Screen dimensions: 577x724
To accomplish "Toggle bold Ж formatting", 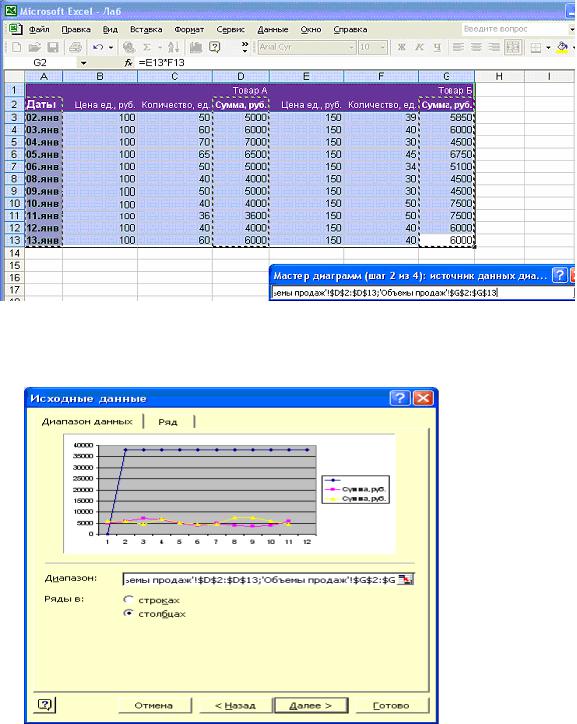I will tap(402, 47).
